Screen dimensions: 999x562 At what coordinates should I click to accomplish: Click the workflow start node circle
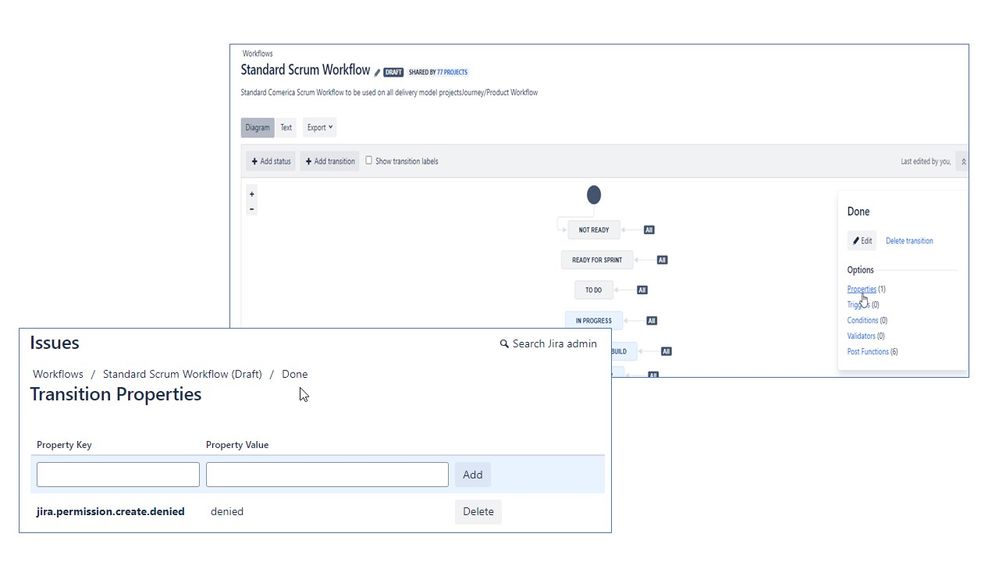(594, 195)
